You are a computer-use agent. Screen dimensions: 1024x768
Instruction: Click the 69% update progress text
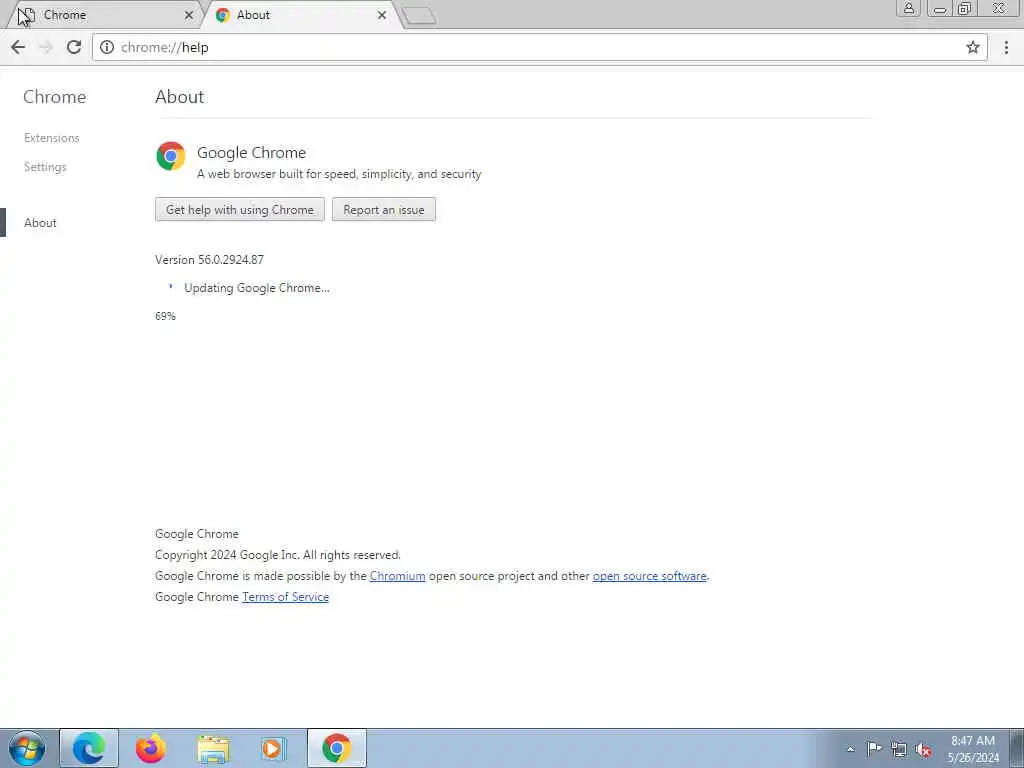tap(165, 316)
